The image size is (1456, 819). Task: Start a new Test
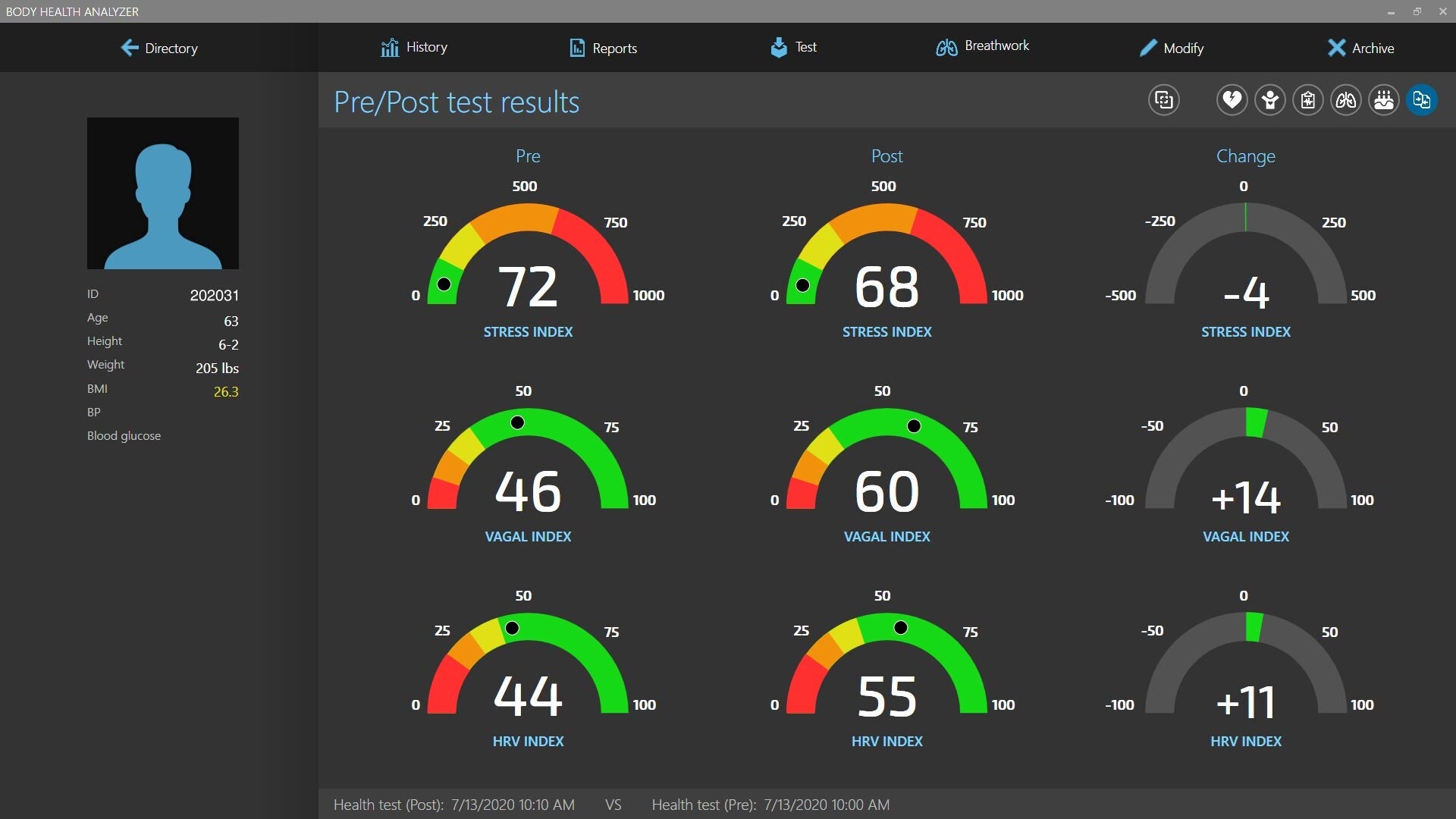(x=793, y=47)
